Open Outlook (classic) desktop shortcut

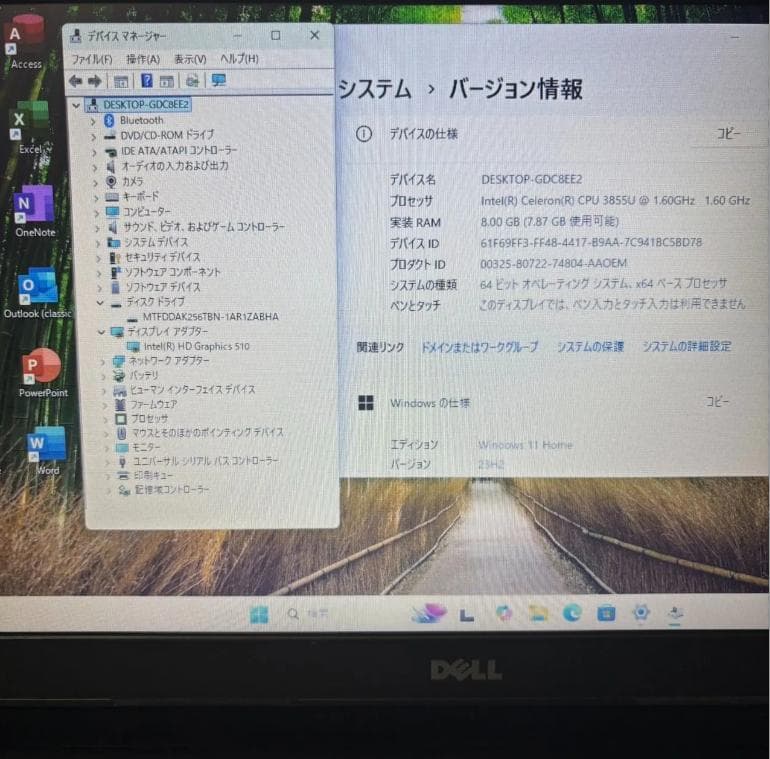point(38,293)
